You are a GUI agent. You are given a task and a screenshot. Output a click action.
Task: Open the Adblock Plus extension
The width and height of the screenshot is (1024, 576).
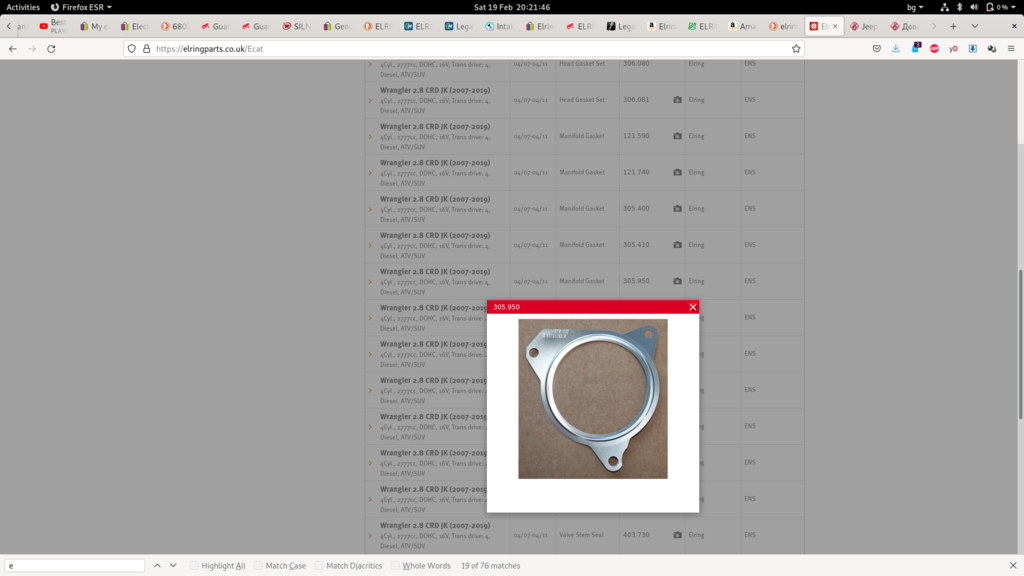pos(935,49)
